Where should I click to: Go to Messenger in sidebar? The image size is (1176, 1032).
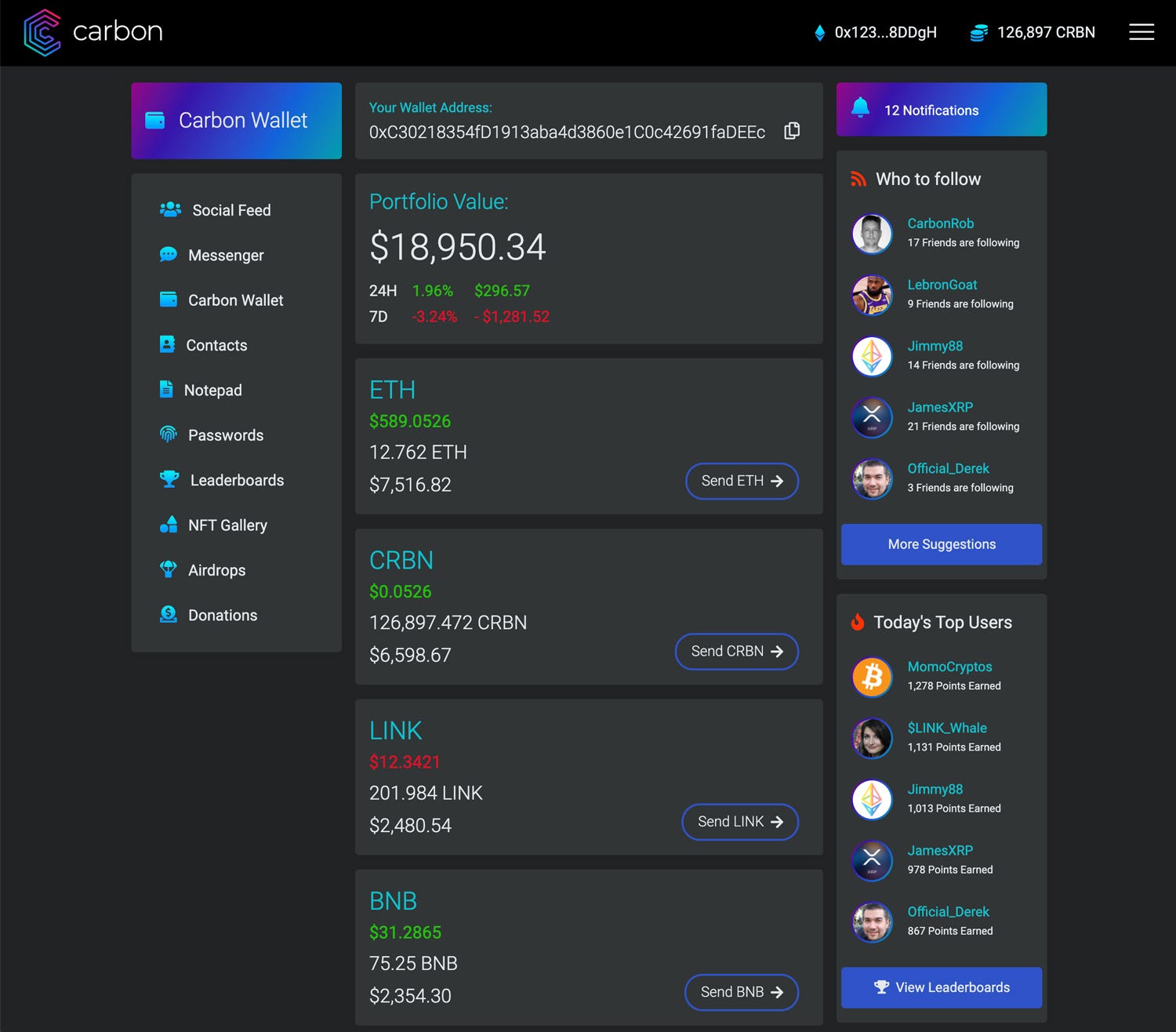(226, 255)
